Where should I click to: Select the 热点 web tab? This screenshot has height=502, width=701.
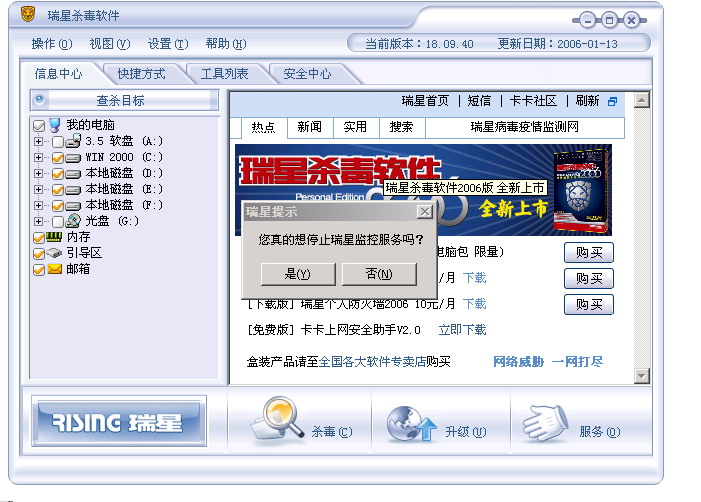tap(263, 127)
